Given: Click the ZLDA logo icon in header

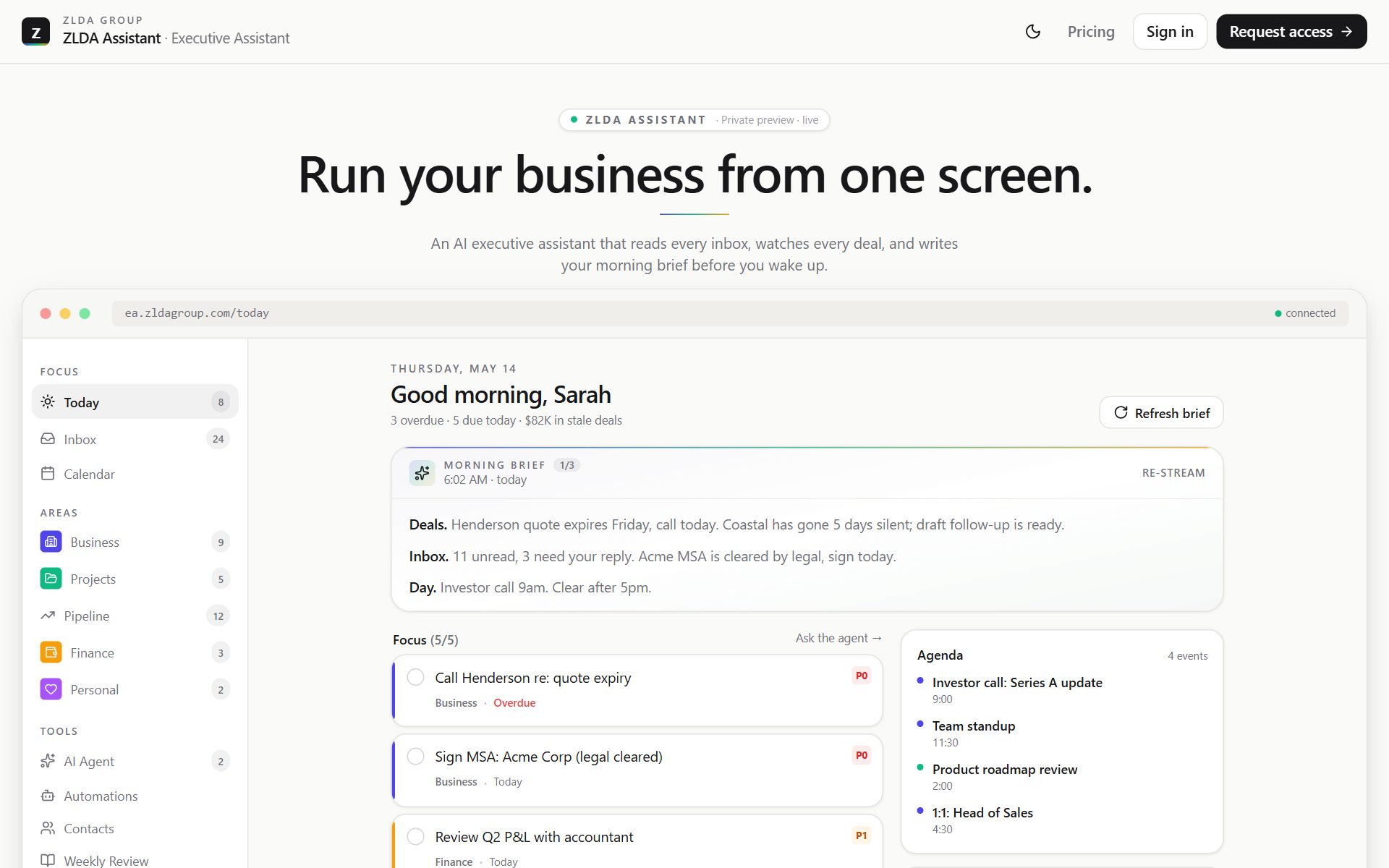Looking at the screenshot, I should 35,32.
